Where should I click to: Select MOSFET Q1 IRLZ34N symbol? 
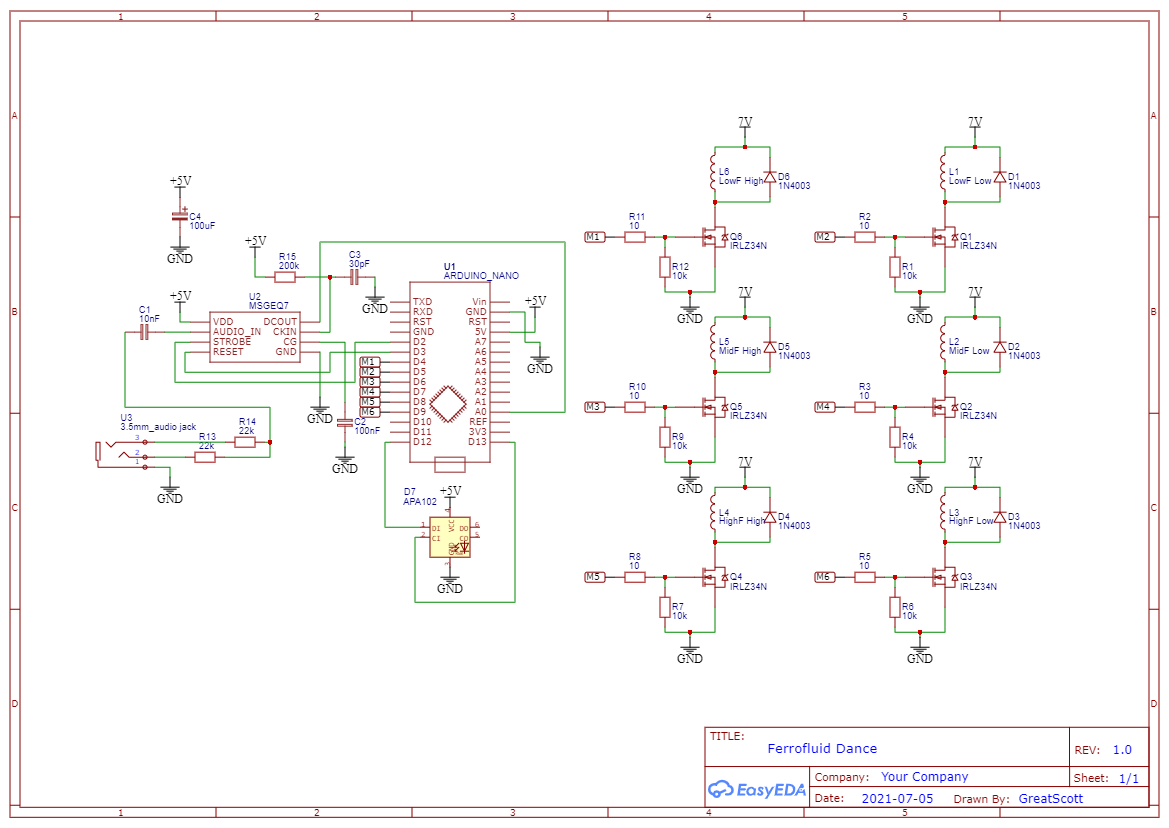[x=945, y=239]
